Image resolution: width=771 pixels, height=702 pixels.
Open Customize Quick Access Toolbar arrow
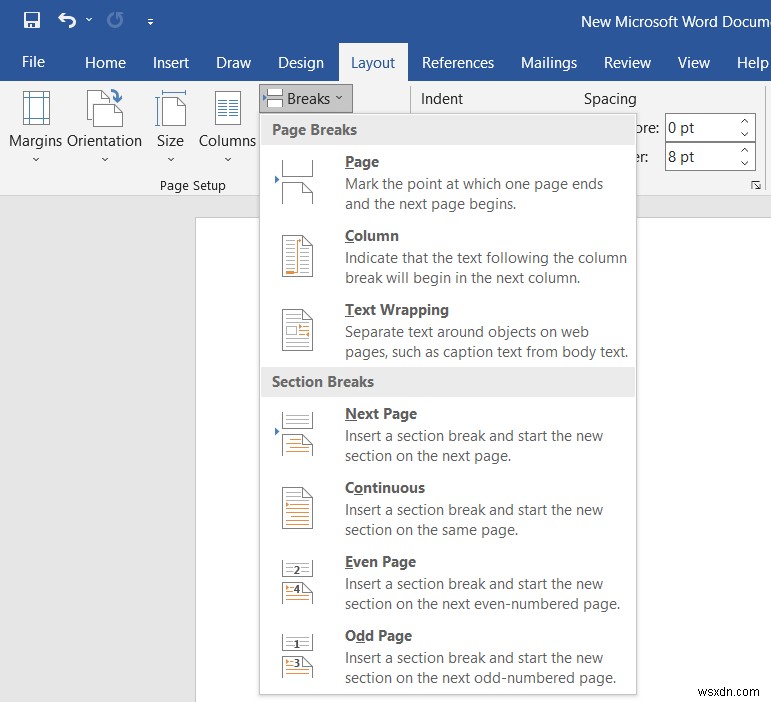click(150, 21)
